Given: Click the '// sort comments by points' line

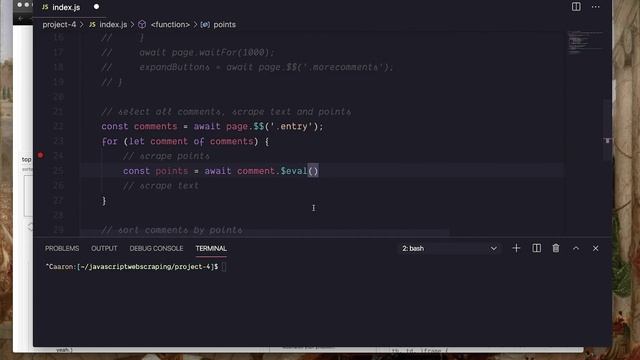Looking at the screenshot, I should (x=172, y=230).
